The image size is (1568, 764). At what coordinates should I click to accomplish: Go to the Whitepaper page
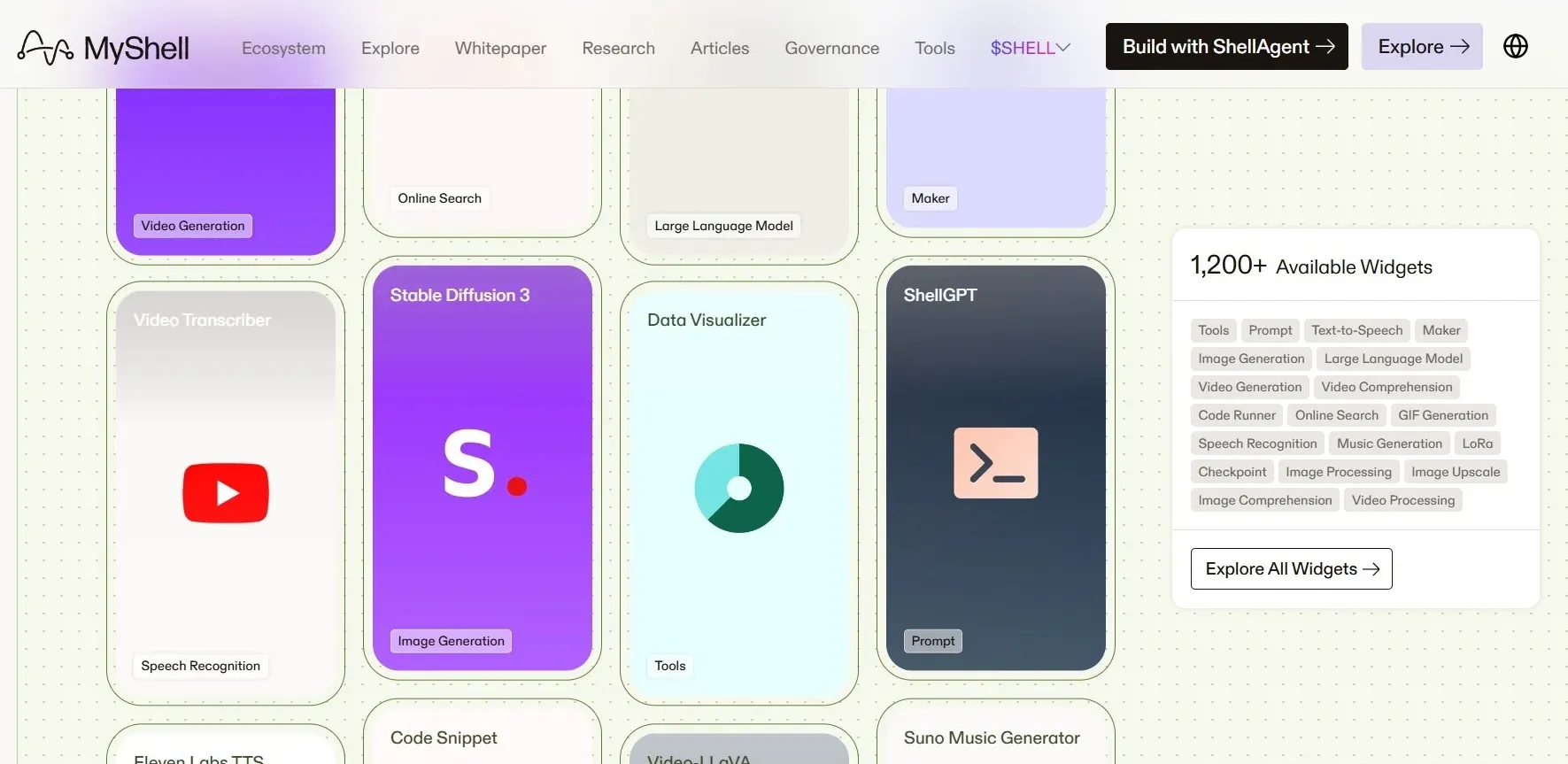pyautogui.click(x=500, y=48)
